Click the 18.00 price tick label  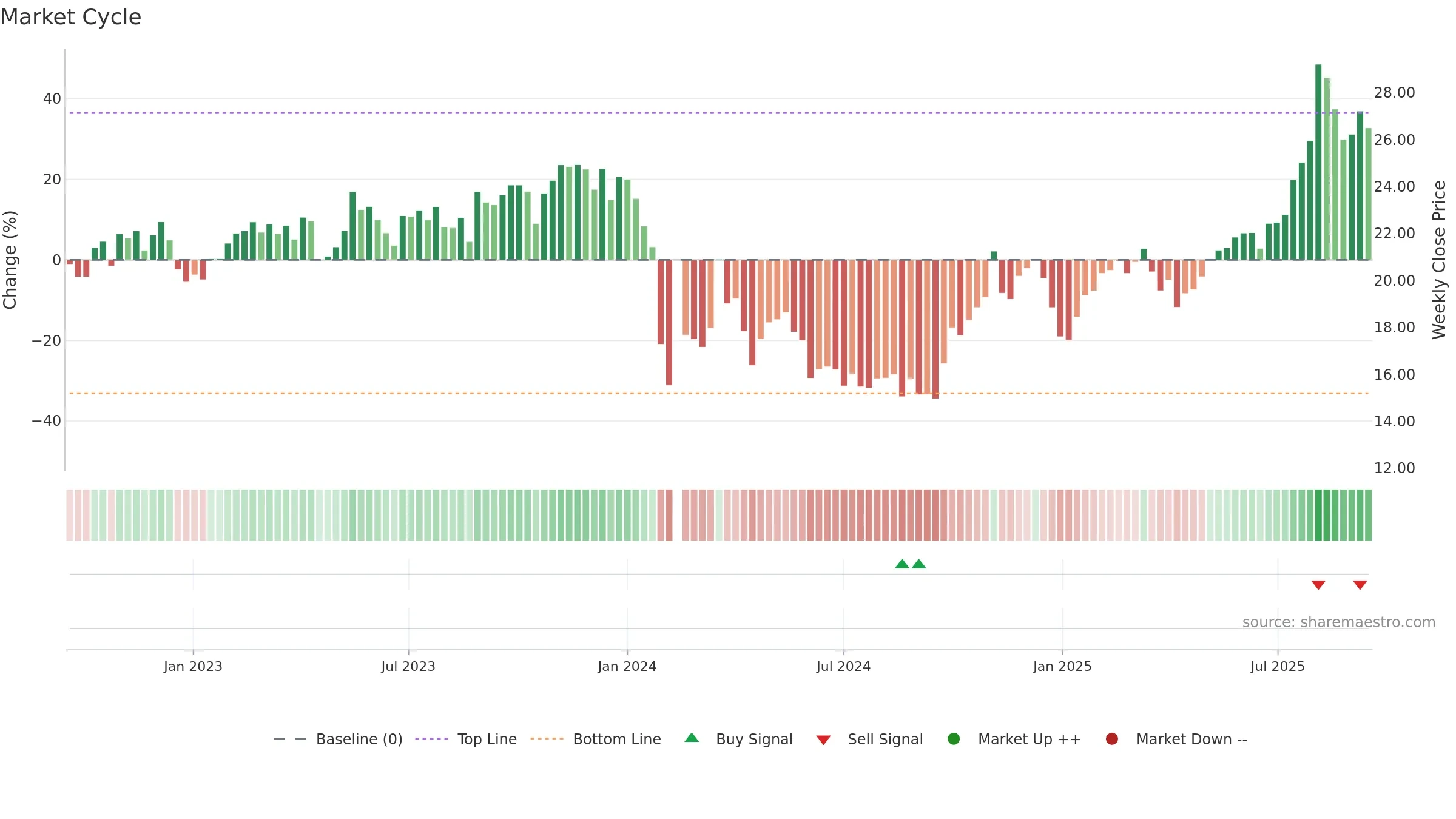click(x=1394, y=327)
